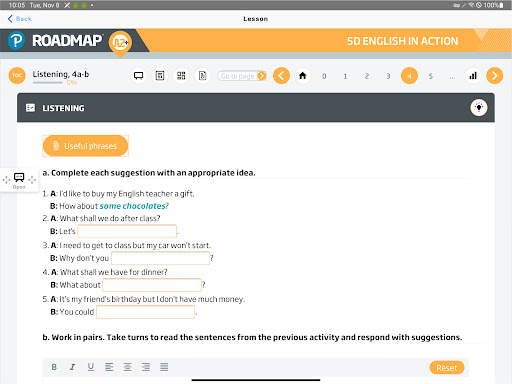This screenshot has width=512, height=384.
Task: Click the QR code grid icon
Action: (x=181, y=76)
